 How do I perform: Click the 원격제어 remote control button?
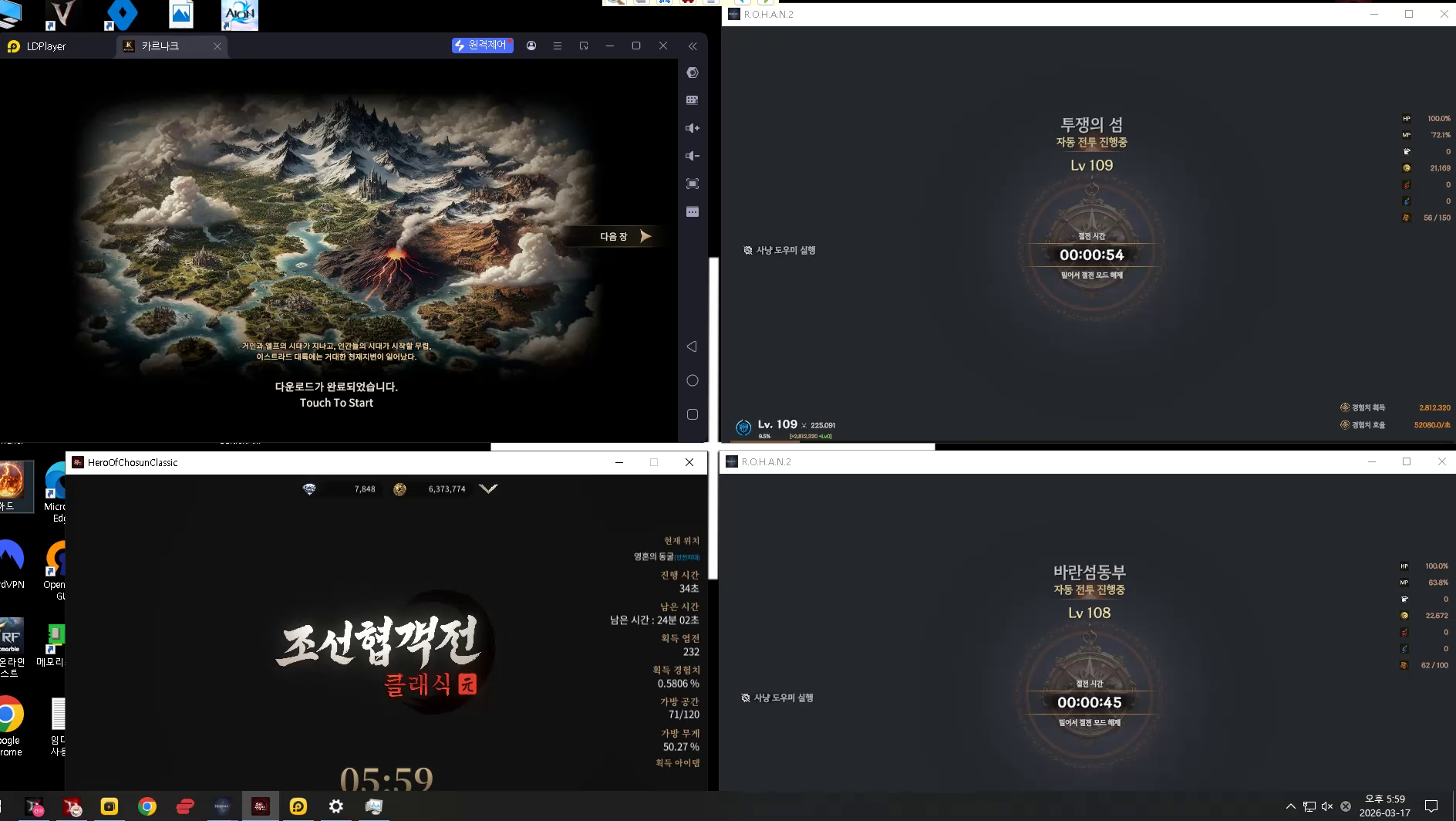coord(483,46)
